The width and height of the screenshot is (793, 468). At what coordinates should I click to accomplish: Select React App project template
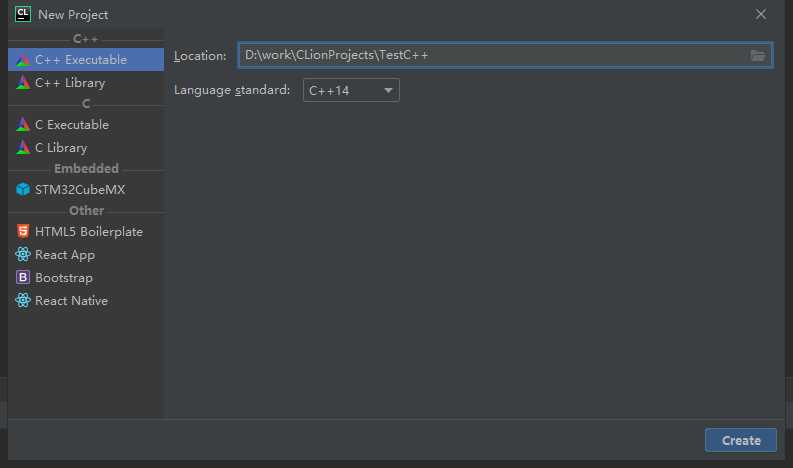tap(86, 254)
